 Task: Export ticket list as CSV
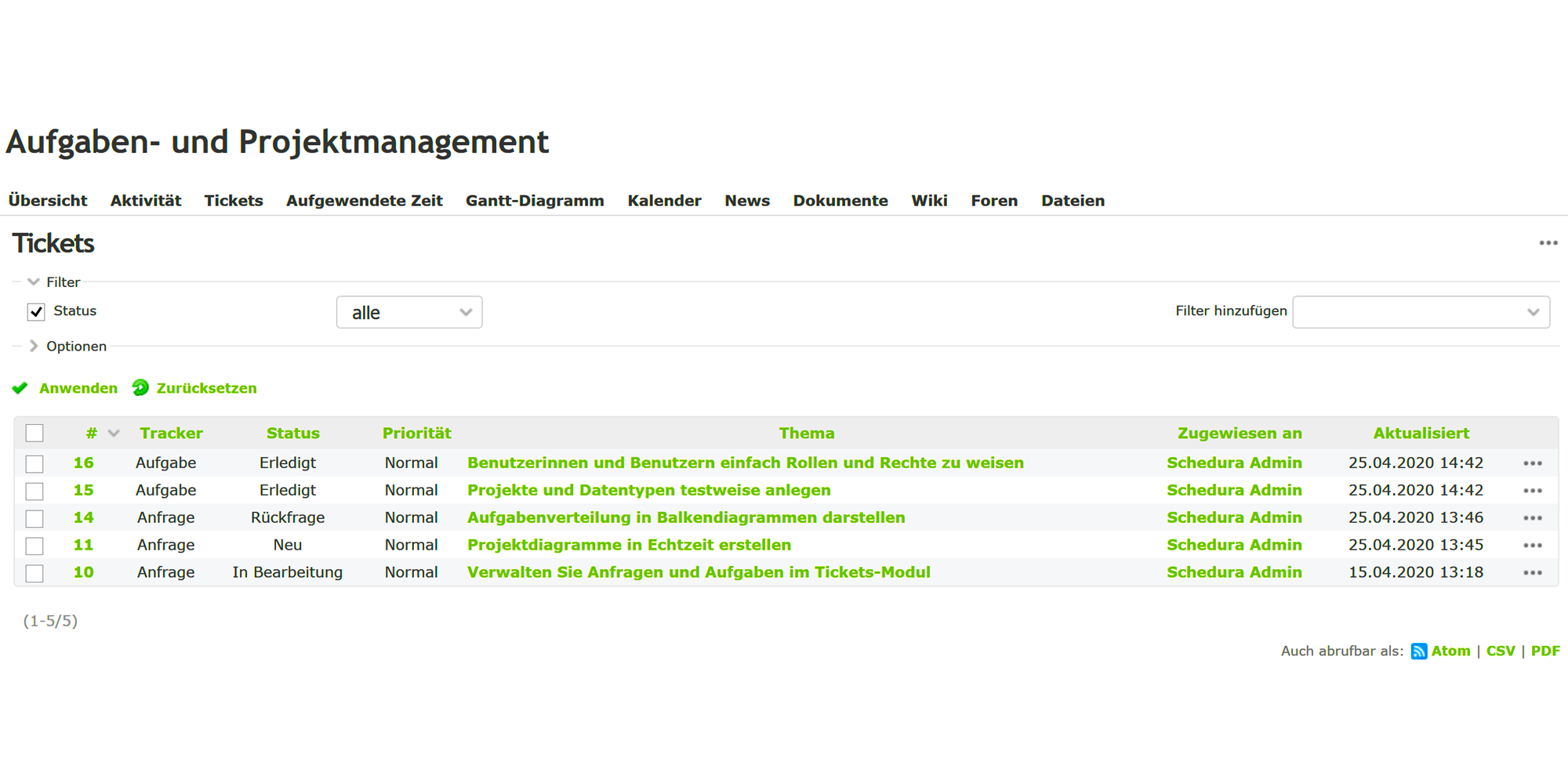click(1500, 652)
